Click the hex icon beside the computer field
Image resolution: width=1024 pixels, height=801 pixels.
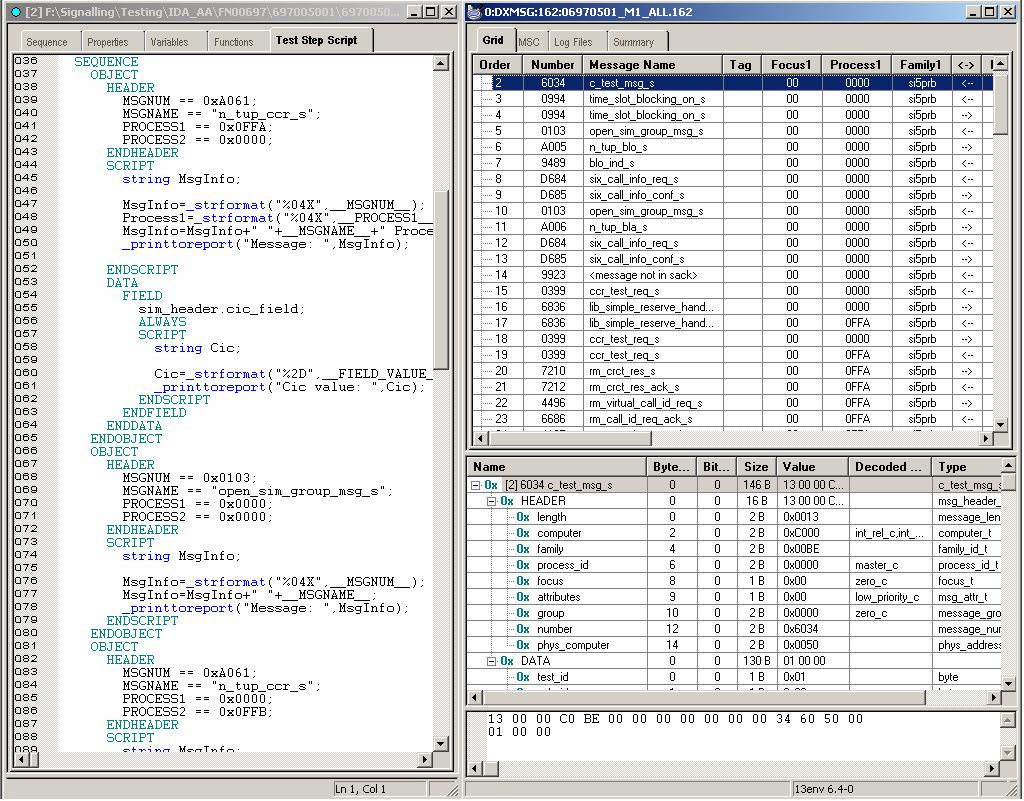click(522, 533)
